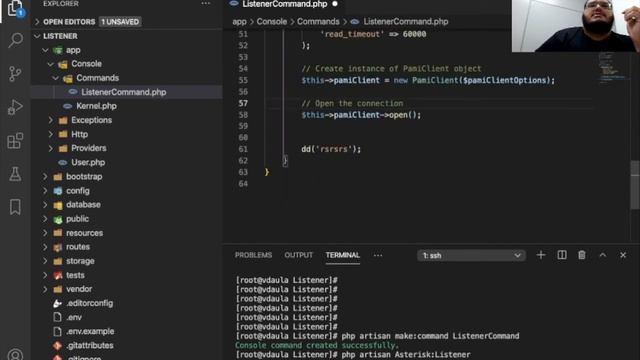Open Explorer more actions ellipsis
This screenshot has height=360, width=640.
[206, 4]
